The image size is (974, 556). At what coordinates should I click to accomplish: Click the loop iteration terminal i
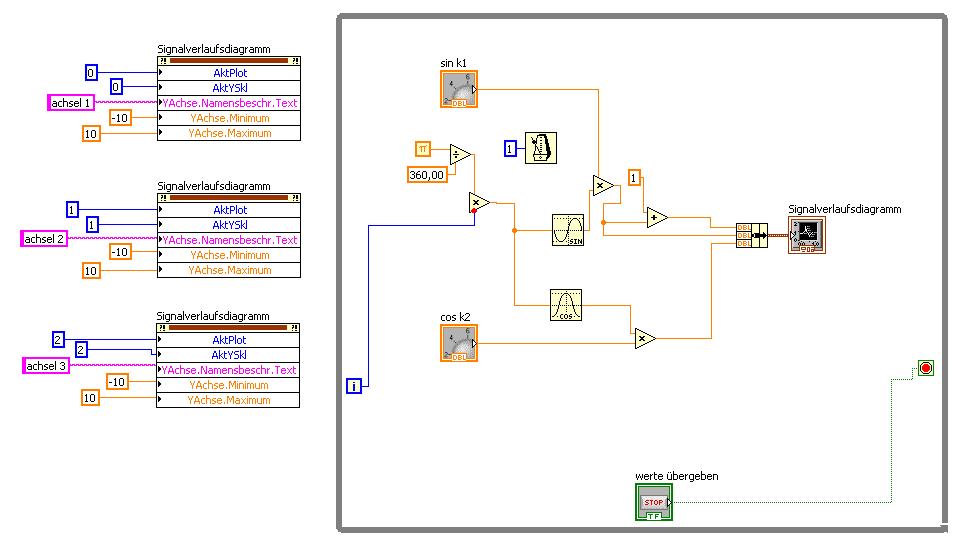pyautogui.click(x=353, y=386)
